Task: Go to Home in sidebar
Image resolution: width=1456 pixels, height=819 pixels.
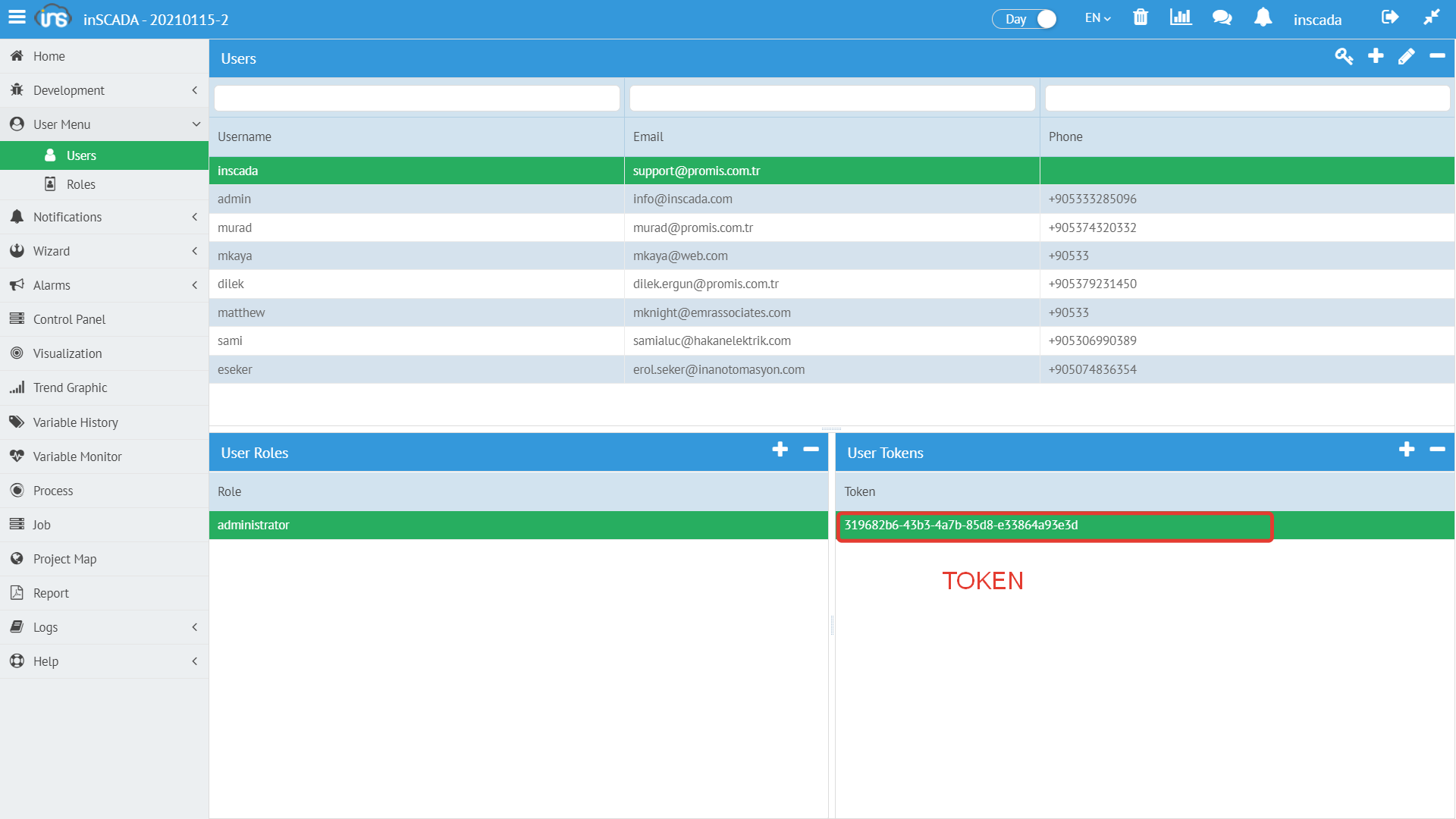Action: pos(105,56)
